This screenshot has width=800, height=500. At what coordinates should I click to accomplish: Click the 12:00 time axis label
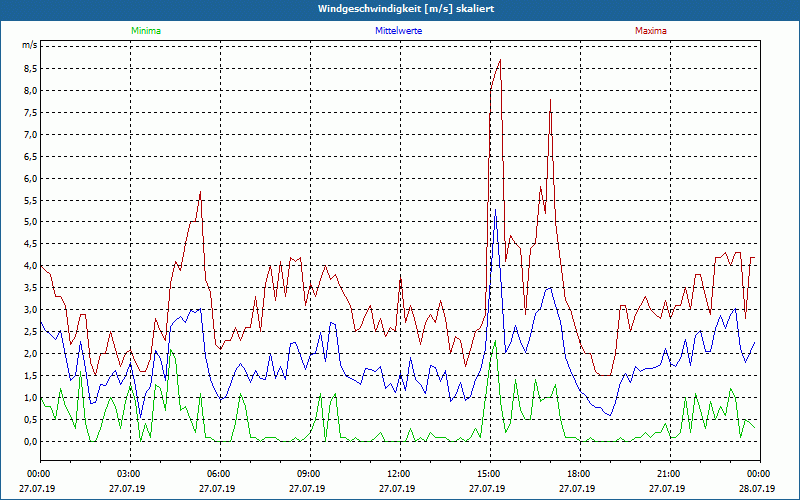click(397, 474)
